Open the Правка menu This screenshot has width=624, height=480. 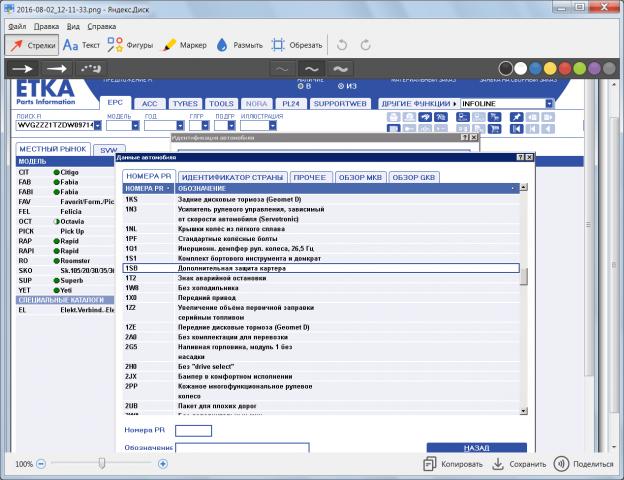[46, 27]
